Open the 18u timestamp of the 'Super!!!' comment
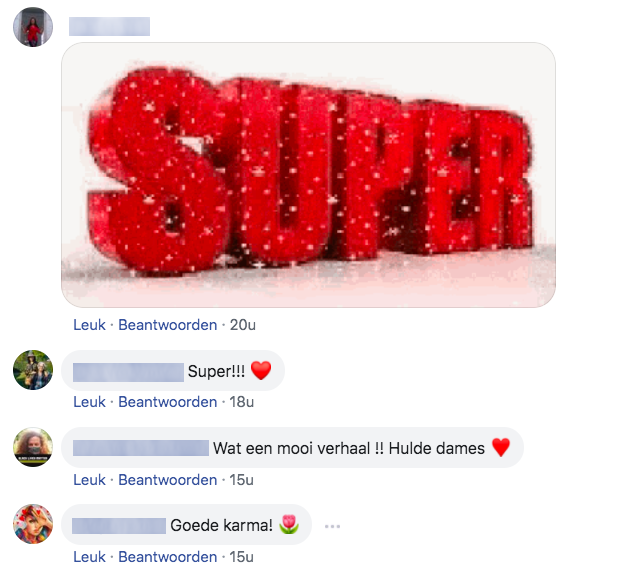621x572 pixels. (x=242, y=402)
